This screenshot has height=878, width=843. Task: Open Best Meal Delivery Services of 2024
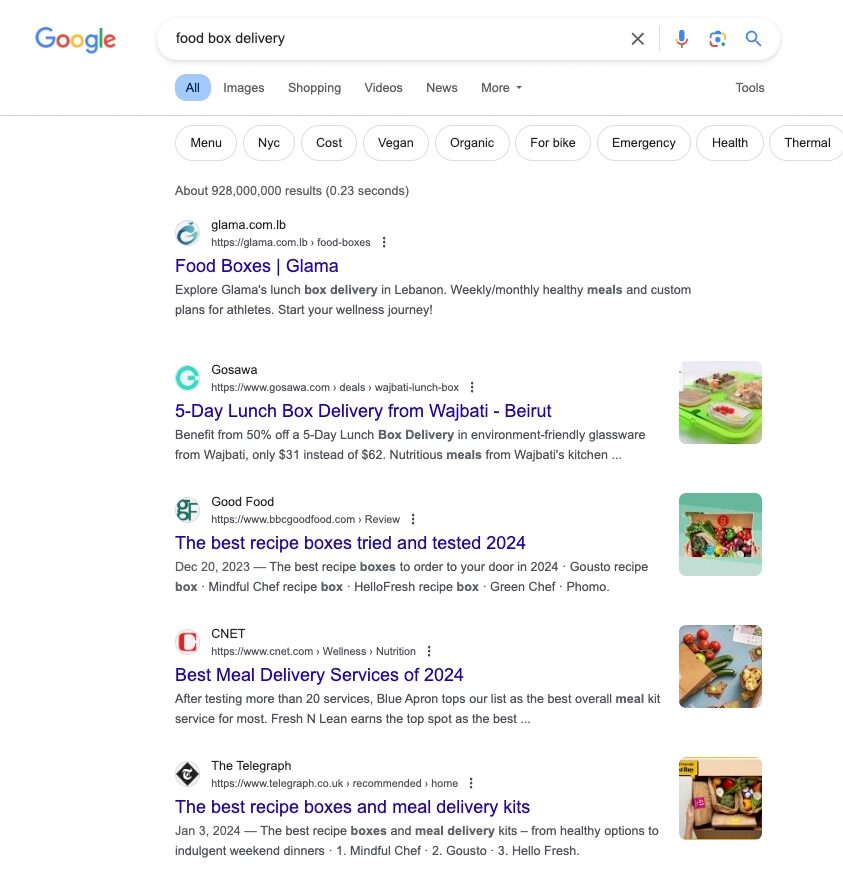click(319, 675)
